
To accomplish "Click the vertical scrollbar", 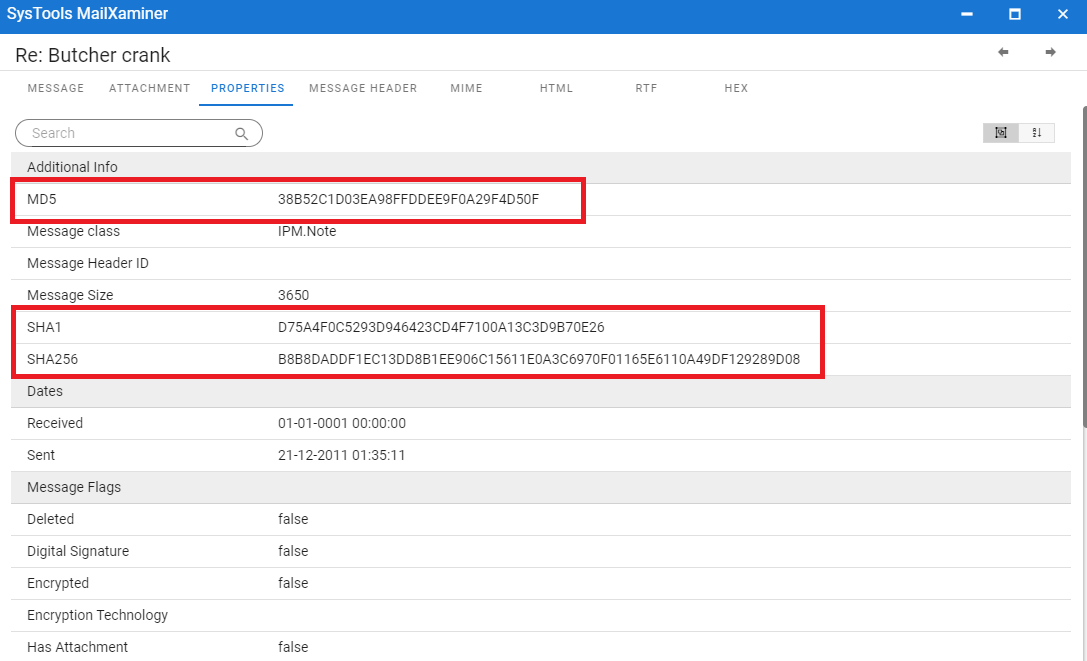I will click(1084, 267).
